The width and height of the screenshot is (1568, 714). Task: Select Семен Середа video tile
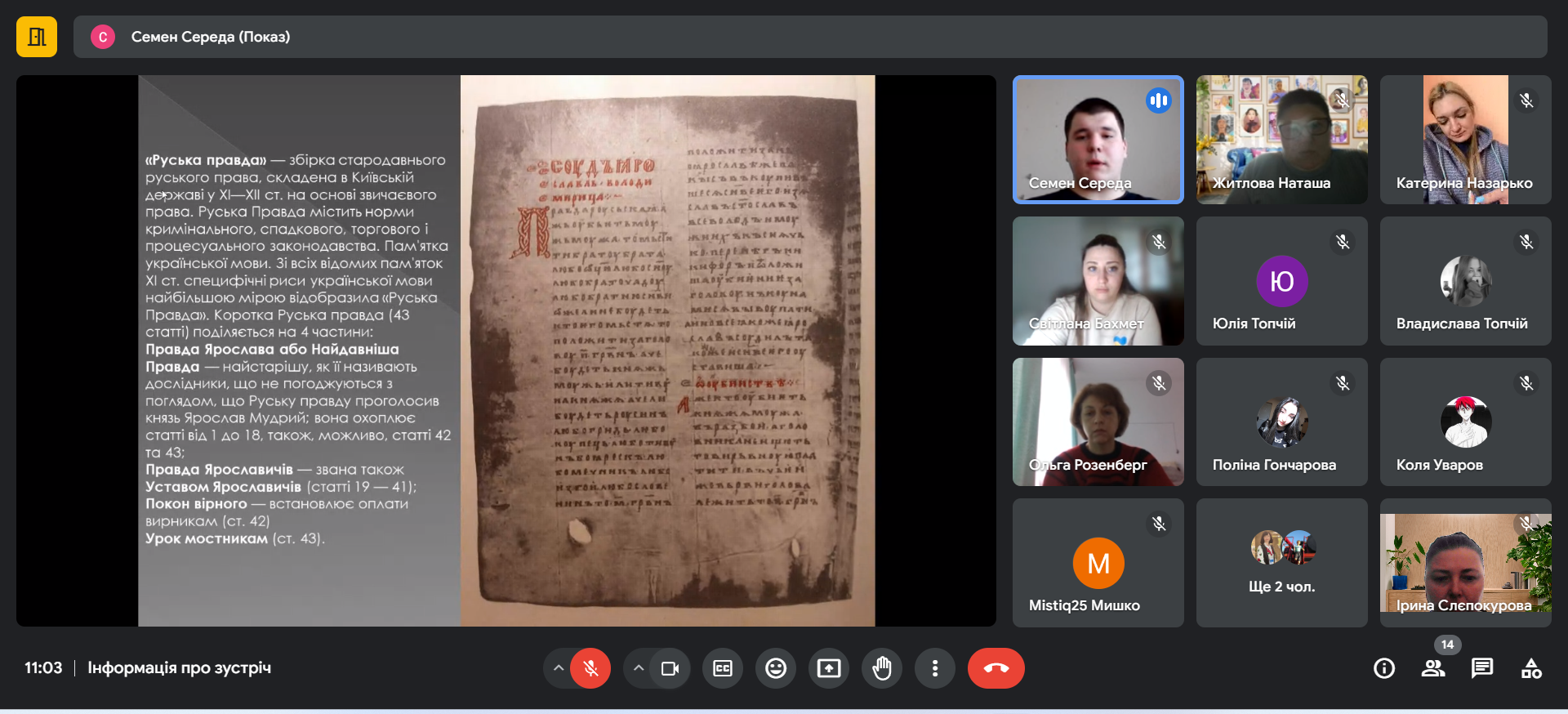click(1098, 139)
